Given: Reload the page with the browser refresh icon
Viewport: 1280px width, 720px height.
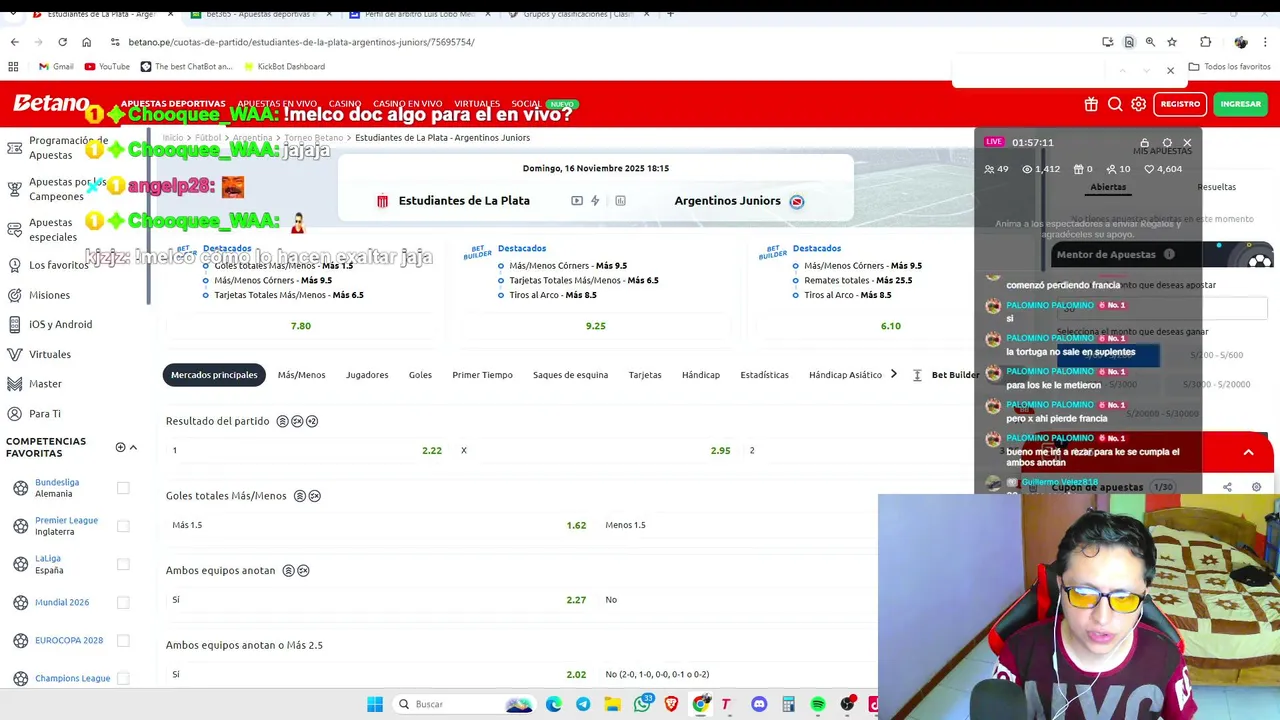Looking at the screenshot, I should coord(62,42).
